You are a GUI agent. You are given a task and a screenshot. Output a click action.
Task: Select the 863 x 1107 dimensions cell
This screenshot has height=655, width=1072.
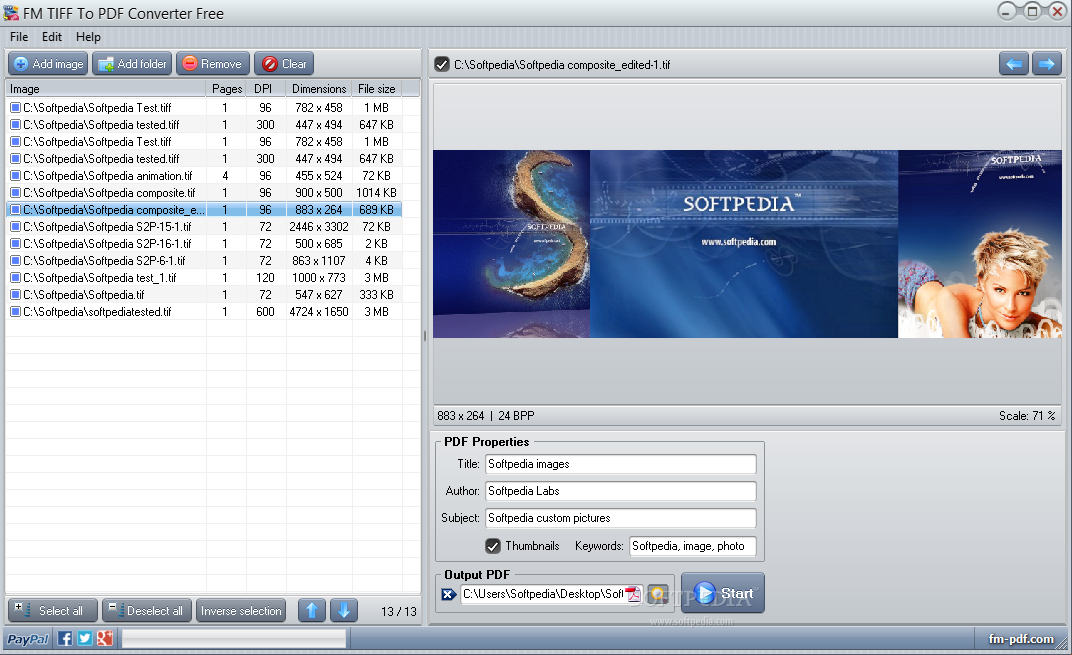(x=319, y=260)
